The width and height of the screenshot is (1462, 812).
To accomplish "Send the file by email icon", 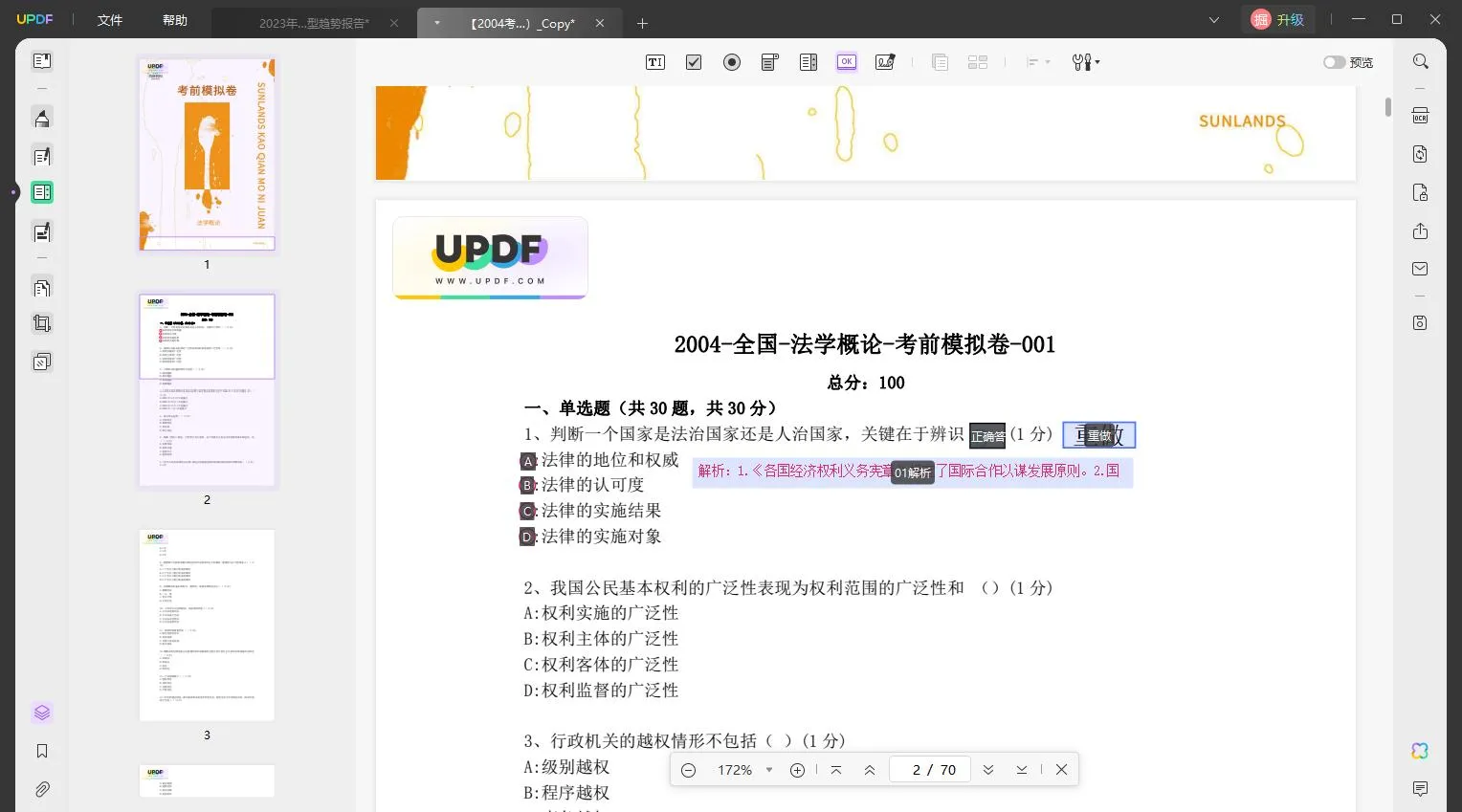I will click(x=1421, y=269).
